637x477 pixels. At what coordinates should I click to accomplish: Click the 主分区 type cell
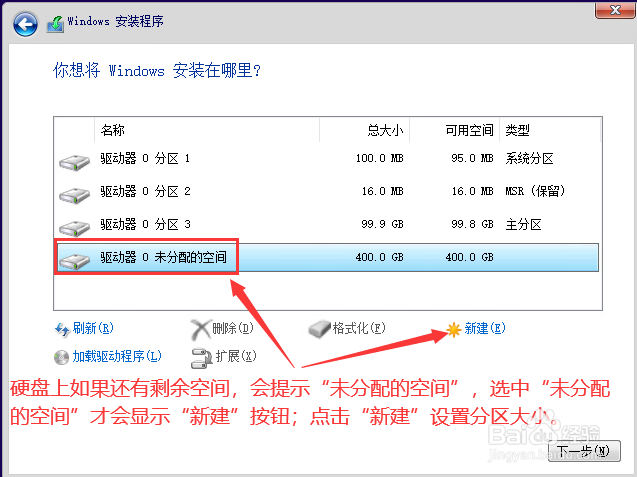(x=523, y=224)
